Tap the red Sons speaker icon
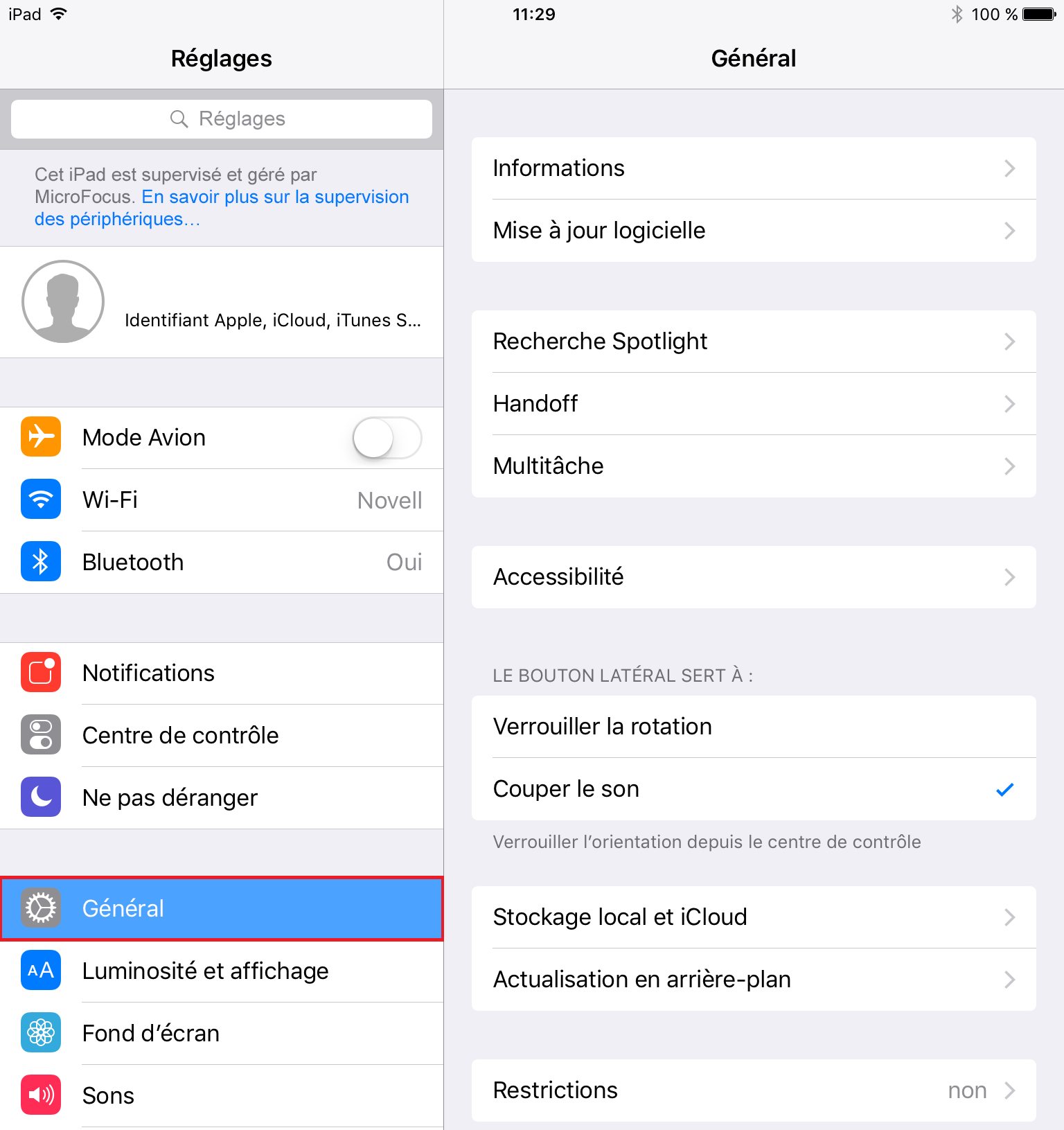Screen dimensions: 1064x1130 [x=41, y=1095]
